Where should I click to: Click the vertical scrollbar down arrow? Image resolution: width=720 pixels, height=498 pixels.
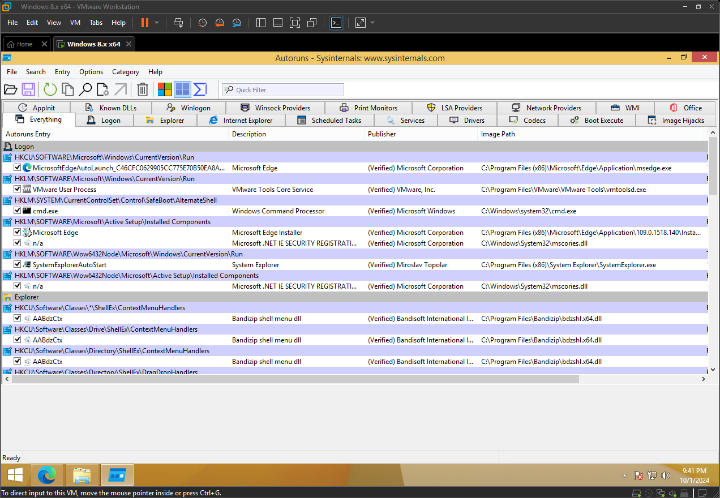coord(713,369)
